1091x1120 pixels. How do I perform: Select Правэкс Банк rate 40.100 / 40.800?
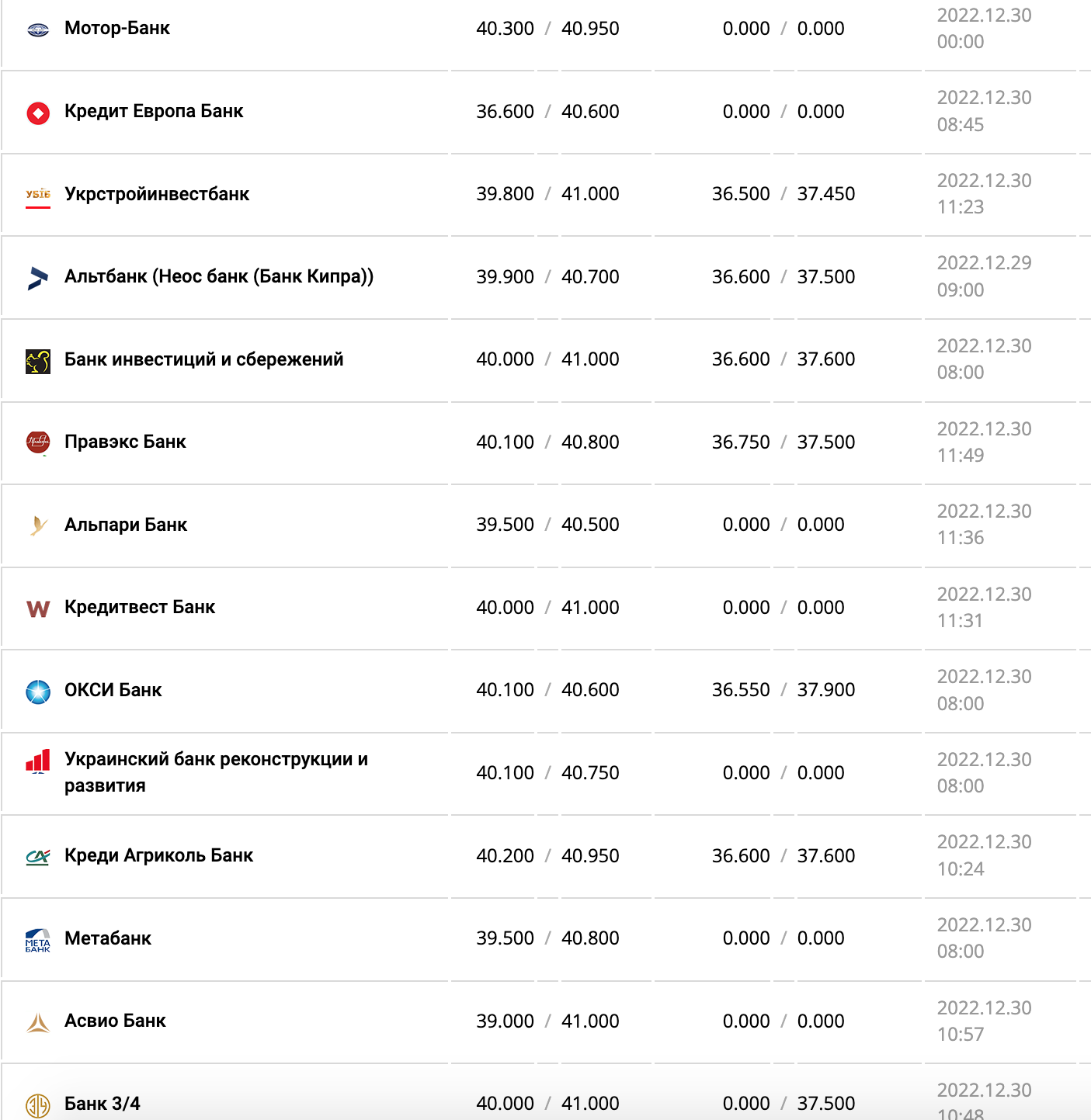pos(547,442)
